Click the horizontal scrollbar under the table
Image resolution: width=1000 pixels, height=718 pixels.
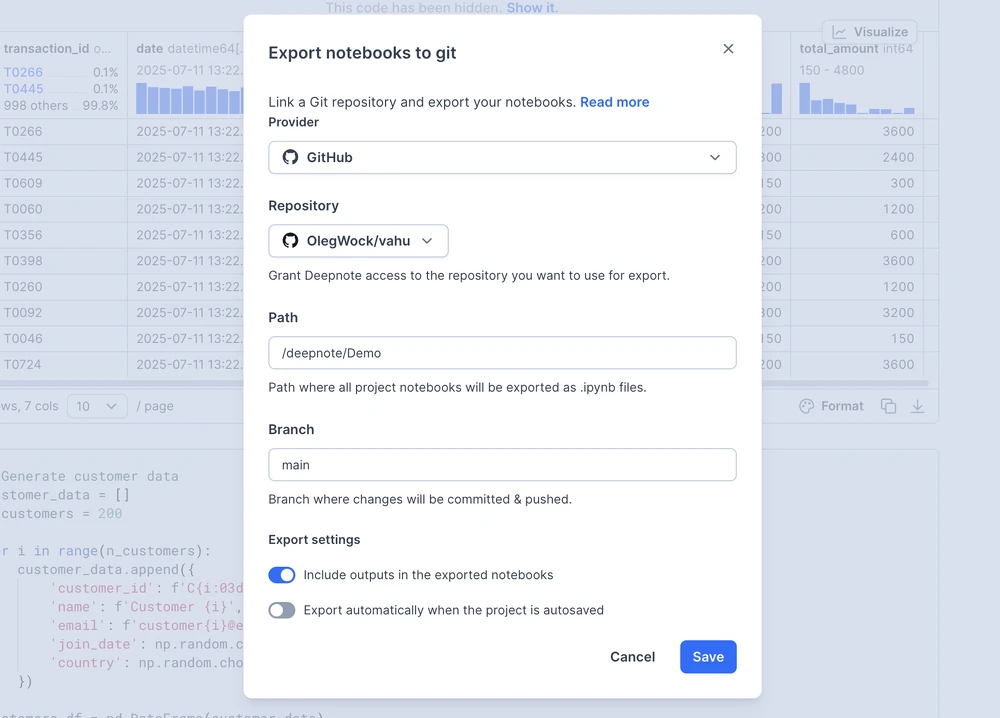click(845, 383)
